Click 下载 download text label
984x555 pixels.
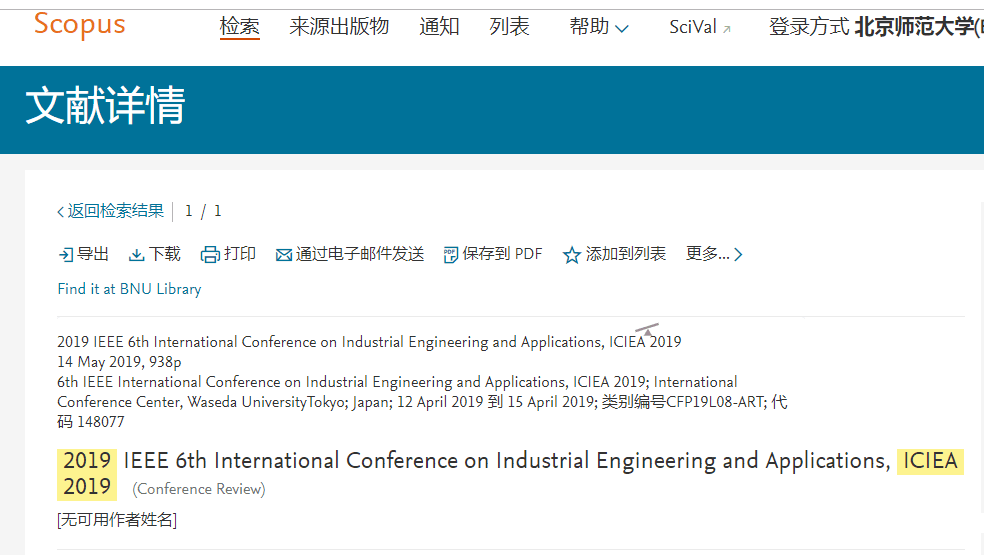pos(164,254)
